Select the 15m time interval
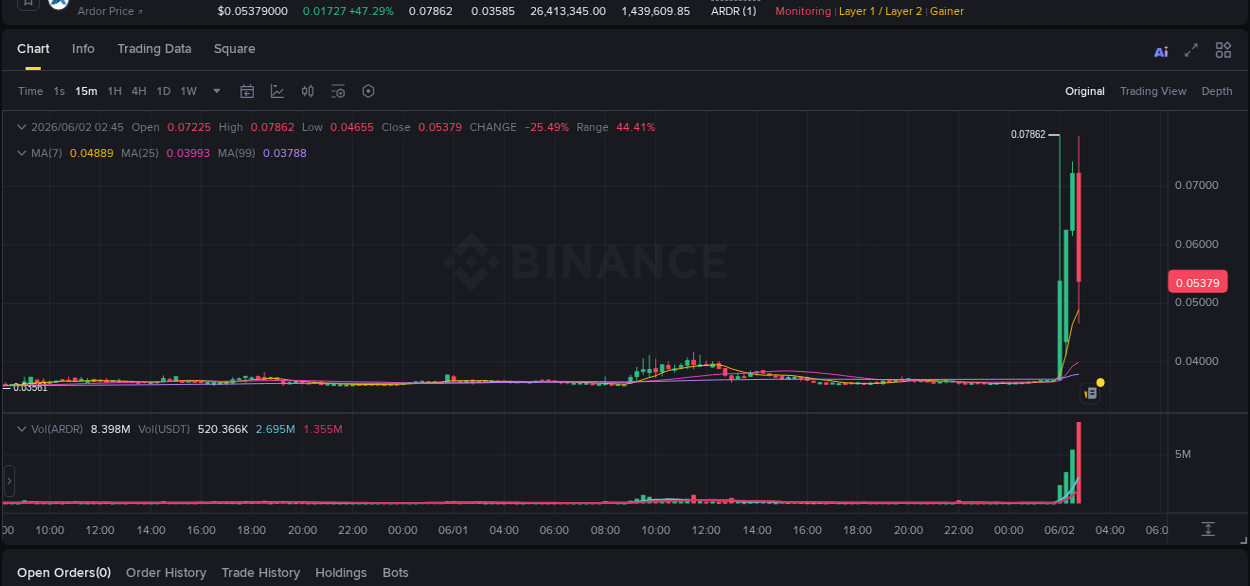Image resolution: width=1250 pixels, height=586 pixels. coord(86,91)
